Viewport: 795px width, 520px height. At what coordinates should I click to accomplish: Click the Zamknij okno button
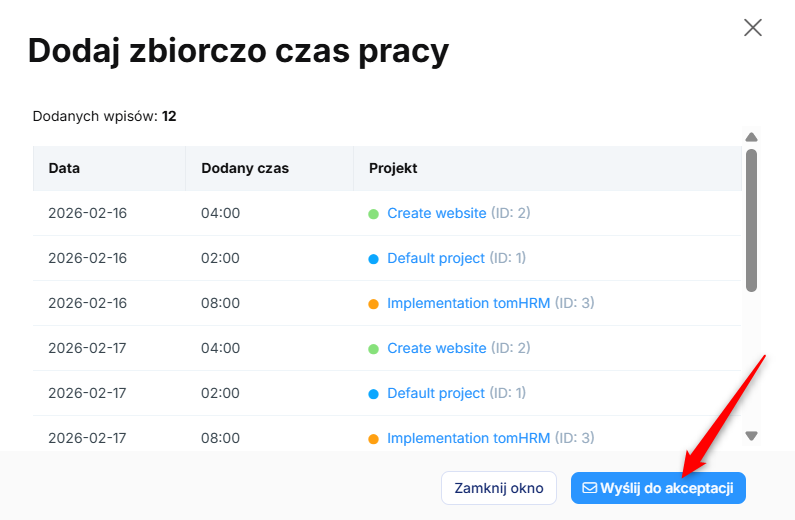click(499, 488)
